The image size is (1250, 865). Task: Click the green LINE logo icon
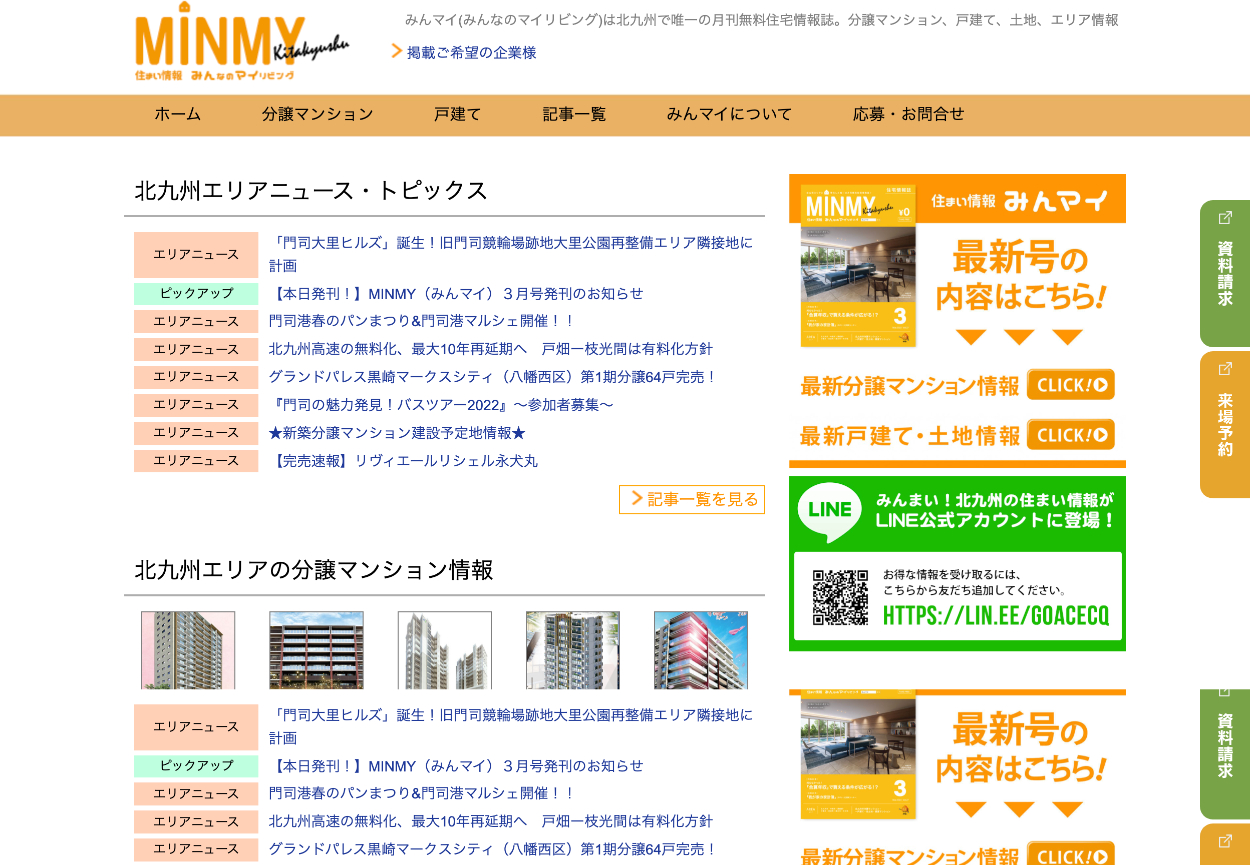830,511
